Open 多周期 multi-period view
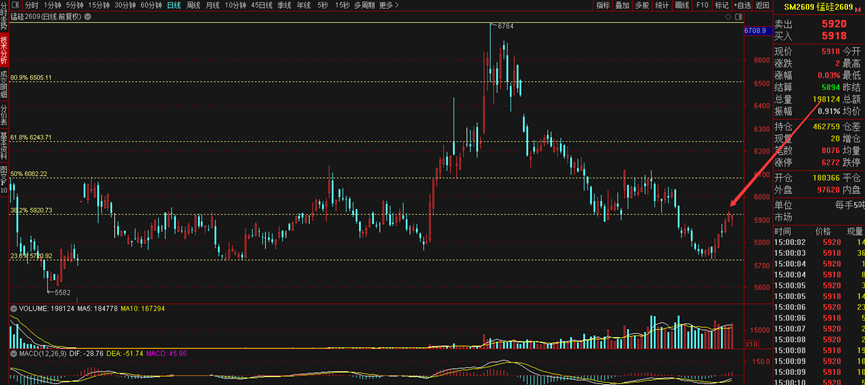The width and height of the screenshot is (865, 385). tap(365, 6)
